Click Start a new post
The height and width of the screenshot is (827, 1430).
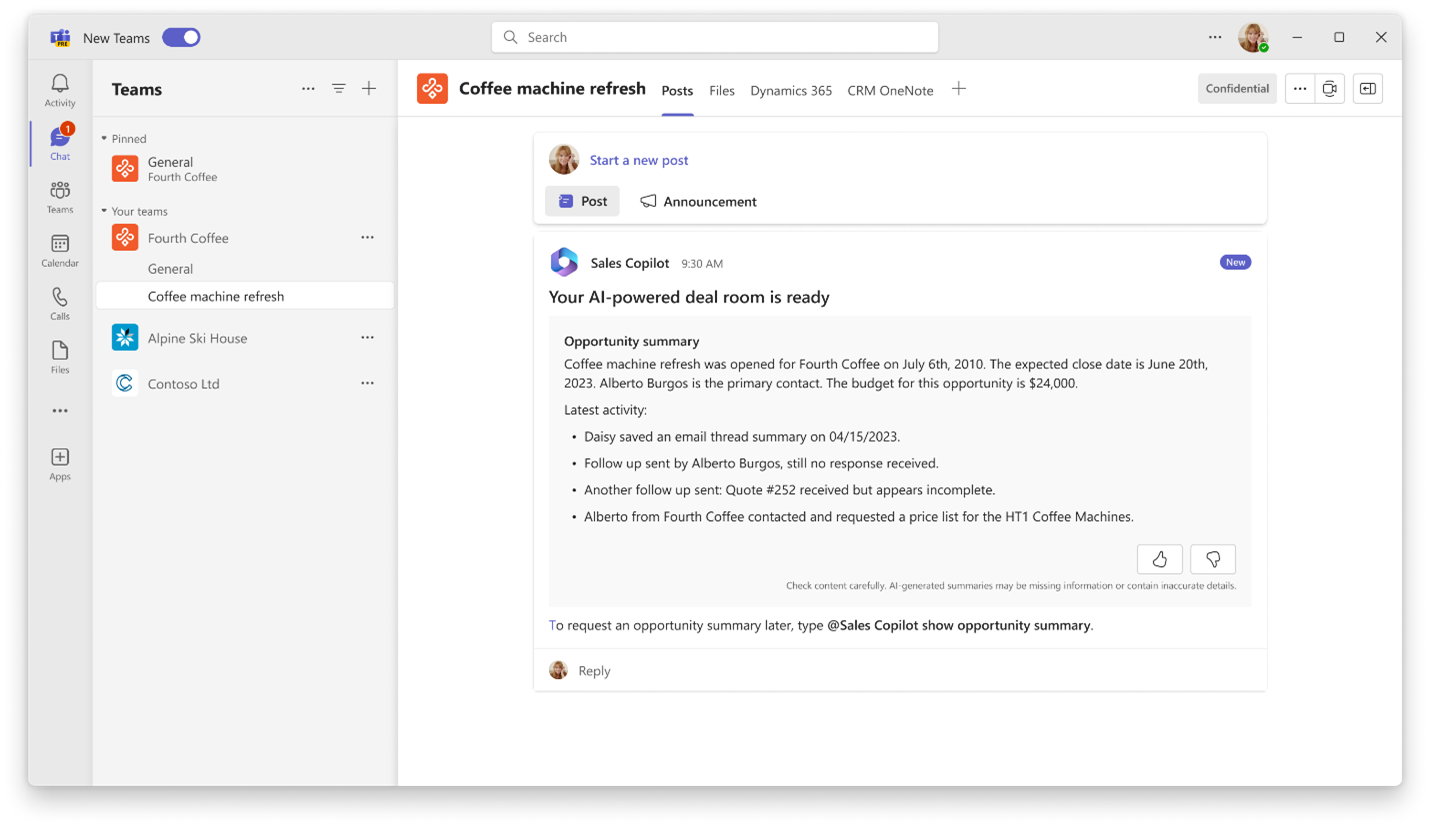coord(639,160)
